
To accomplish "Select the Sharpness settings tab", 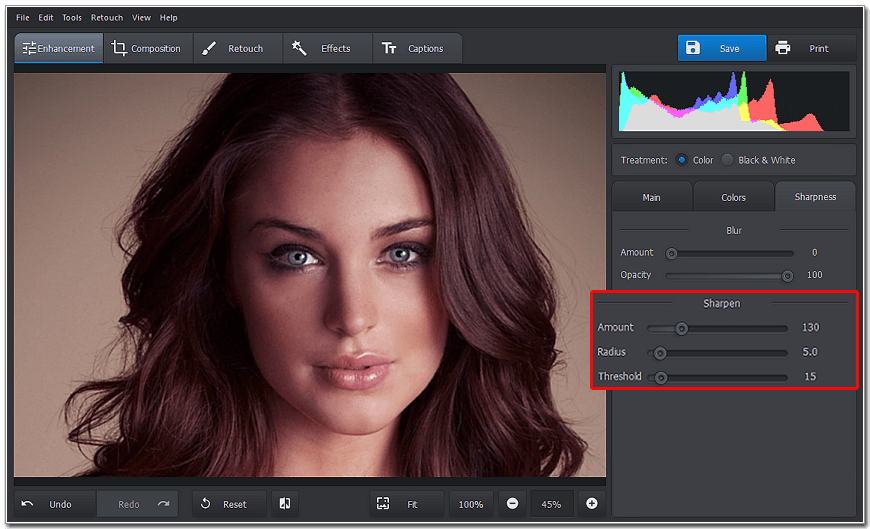I will (815, 197).
